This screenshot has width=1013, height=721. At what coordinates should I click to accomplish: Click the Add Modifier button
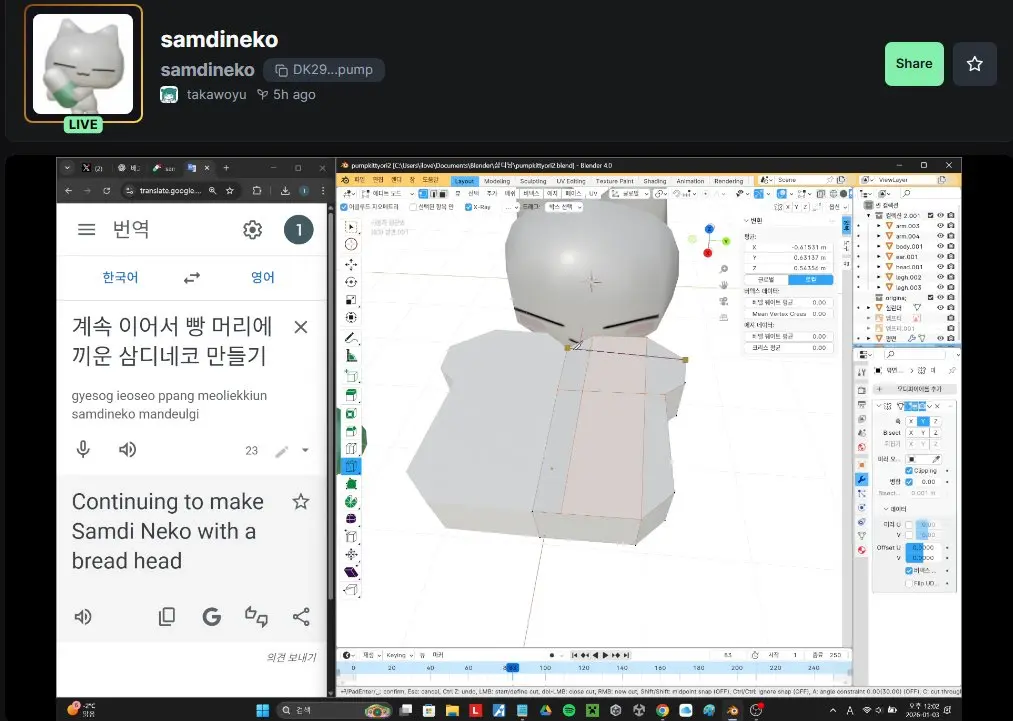pos(915,389)
